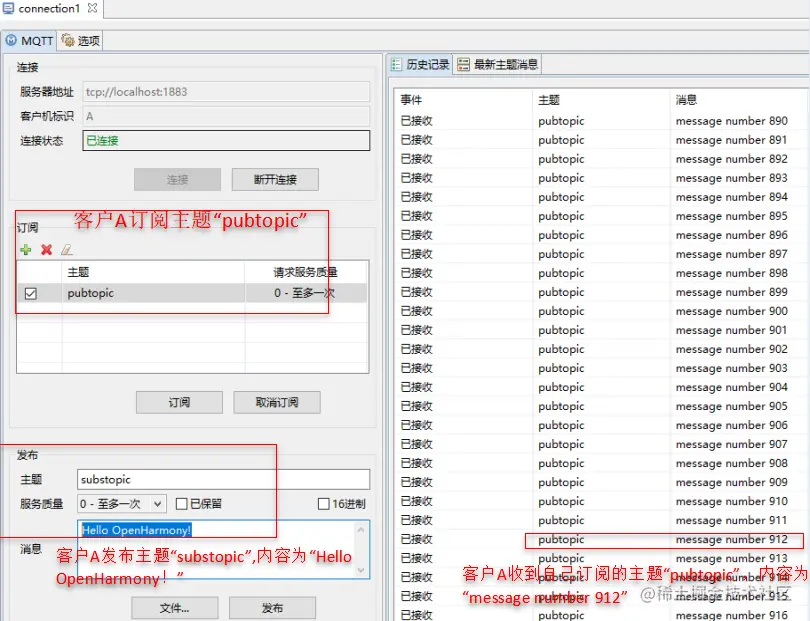The image size is (810, 621).
Task: Click the 取消订阅 unsubscribe button
Action: click(x=277, y=402)
